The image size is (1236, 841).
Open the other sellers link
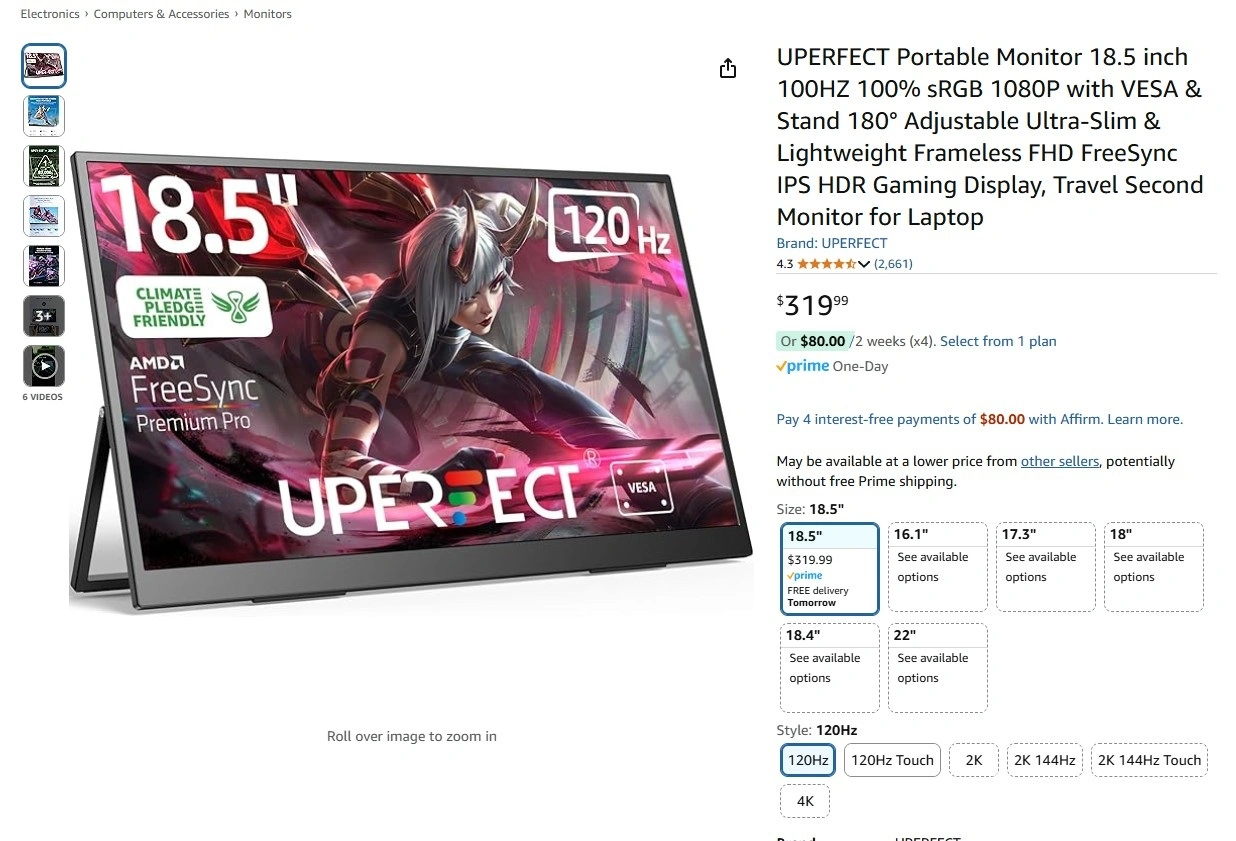(x=1060, y=461)
